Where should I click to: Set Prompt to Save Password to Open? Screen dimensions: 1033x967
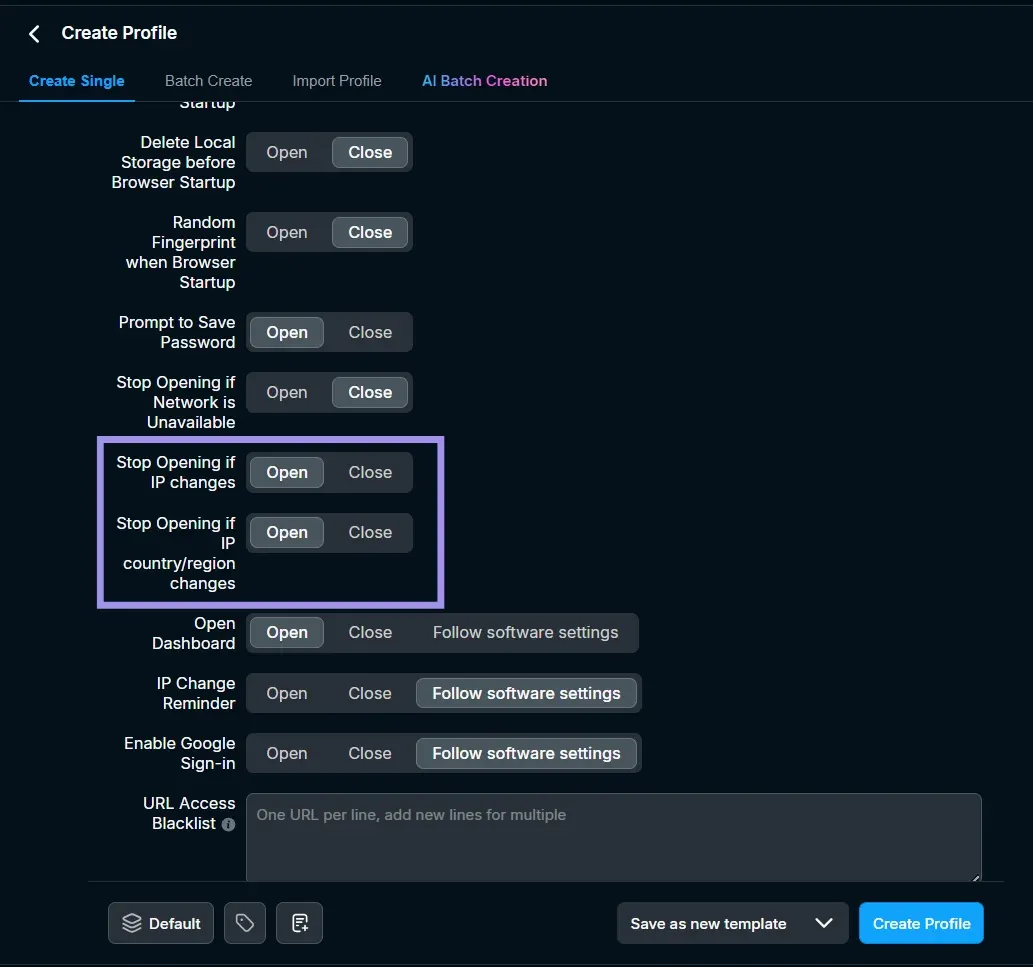click(x=287, y=332)
